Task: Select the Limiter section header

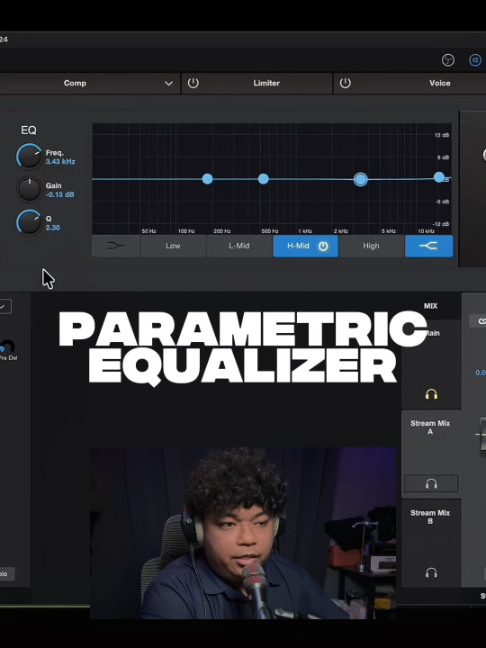Action: tap(267, 83)
